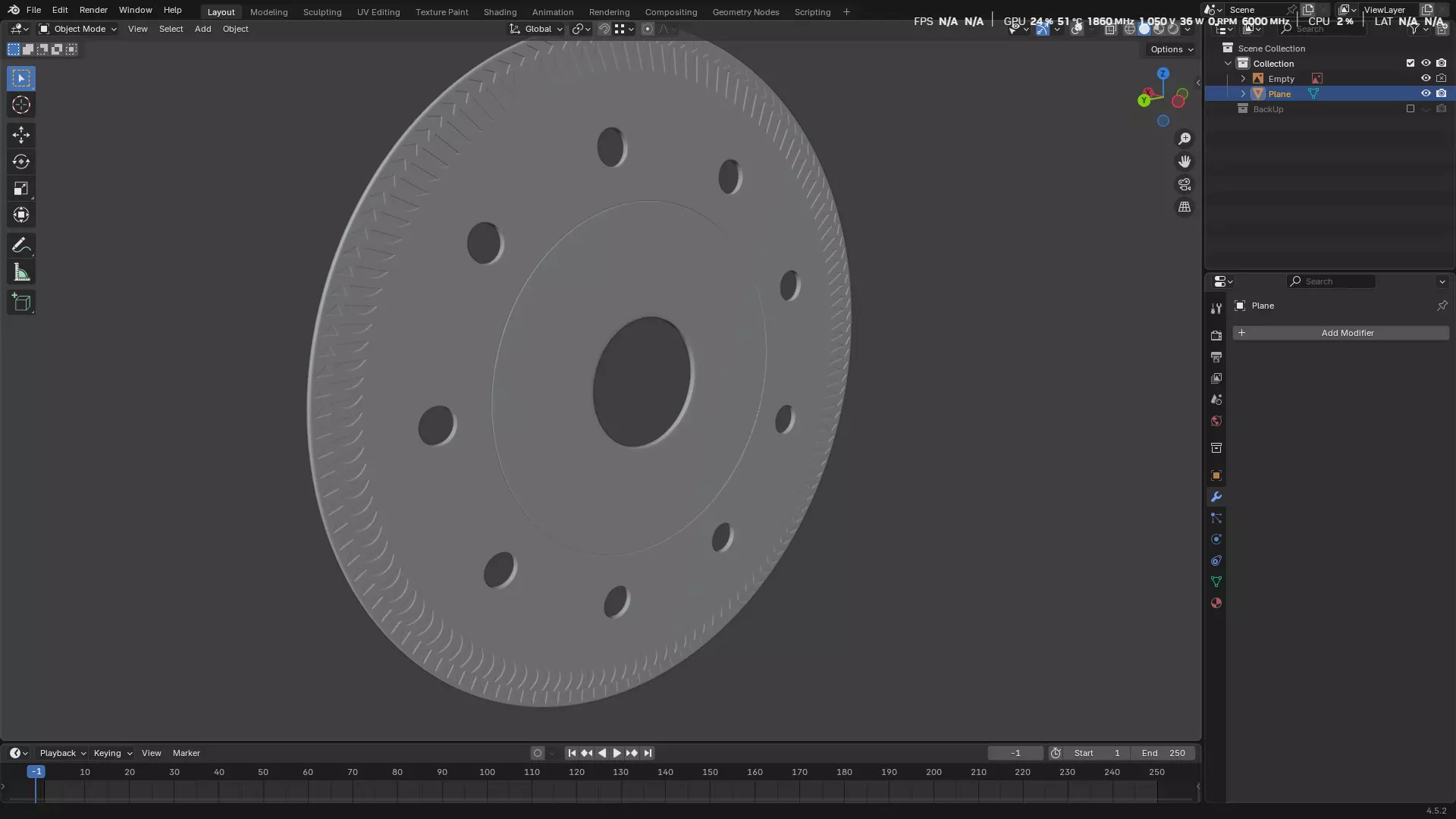Open timeline Marker menu
The width and height of the screenshot is (1456, 819).
point(186,753)
